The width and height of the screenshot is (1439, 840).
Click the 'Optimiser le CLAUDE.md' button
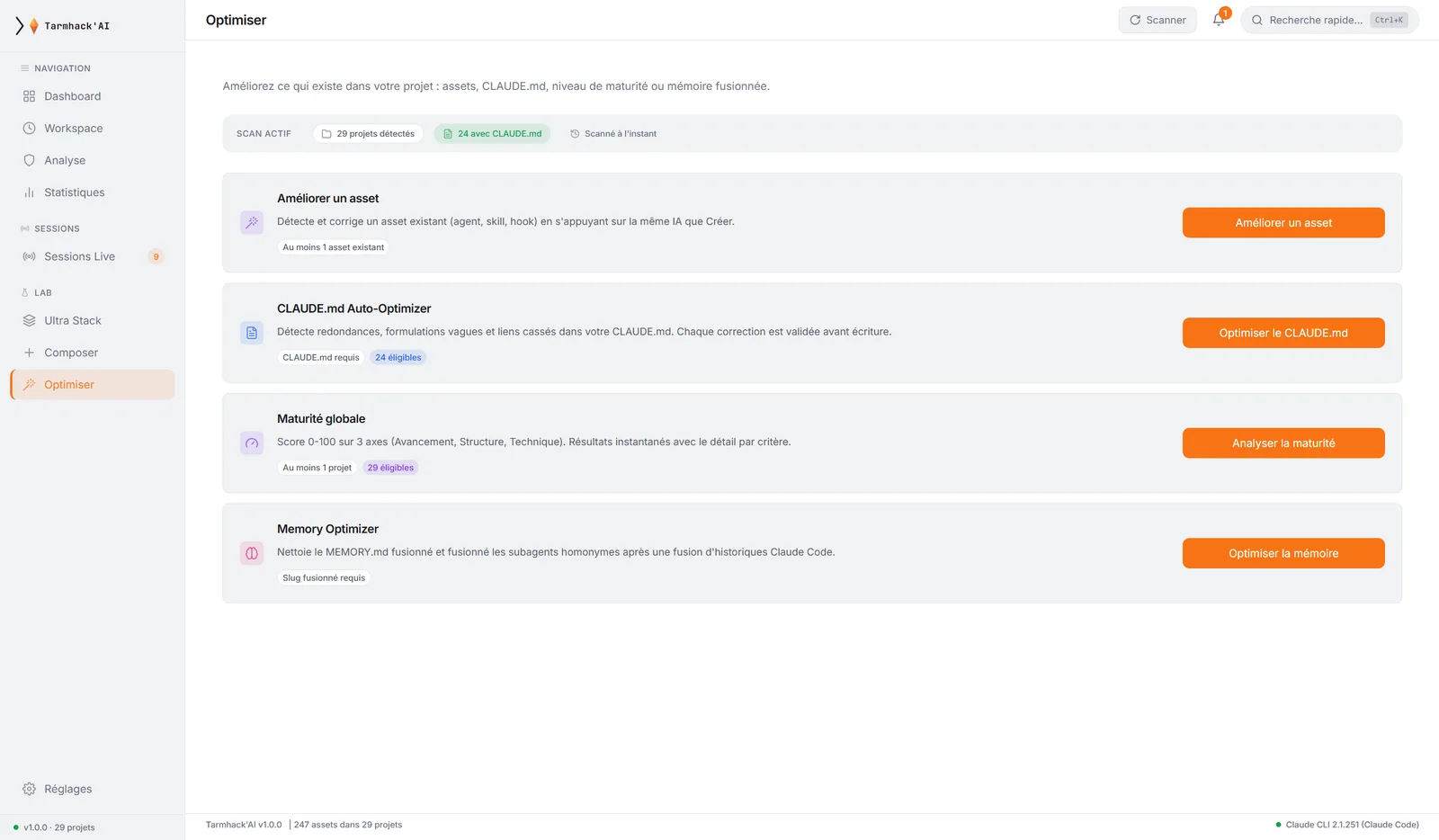coord(1283,333)
